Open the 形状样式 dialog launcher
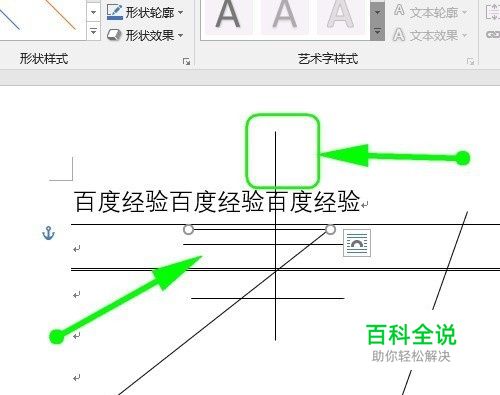 click(186, 61)
